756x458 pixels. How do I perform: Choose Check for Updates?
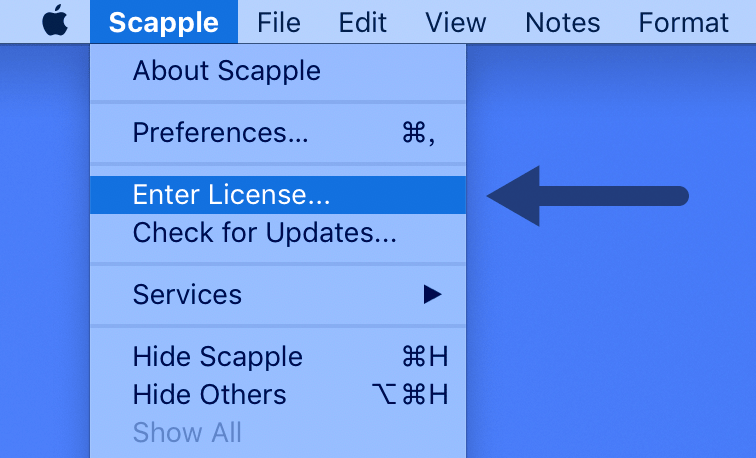pos(264,233)
